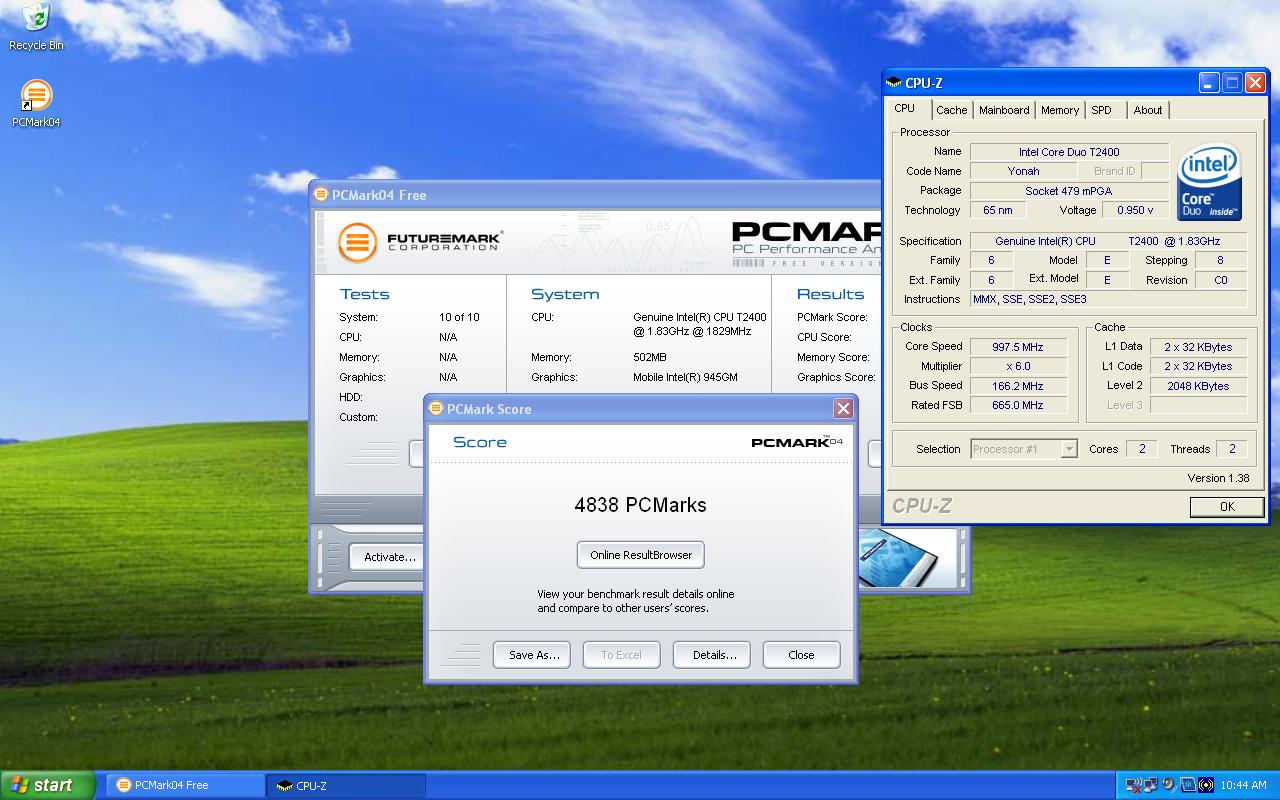Click the Tests section heading

click(364, 294)
